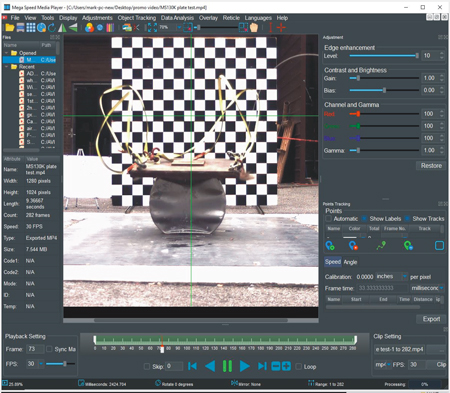Image resolution: width=450 pixels, height=393 pixels.
Task: Open the clip format mp4 dropdown
Action: click(x=388, y=364)
